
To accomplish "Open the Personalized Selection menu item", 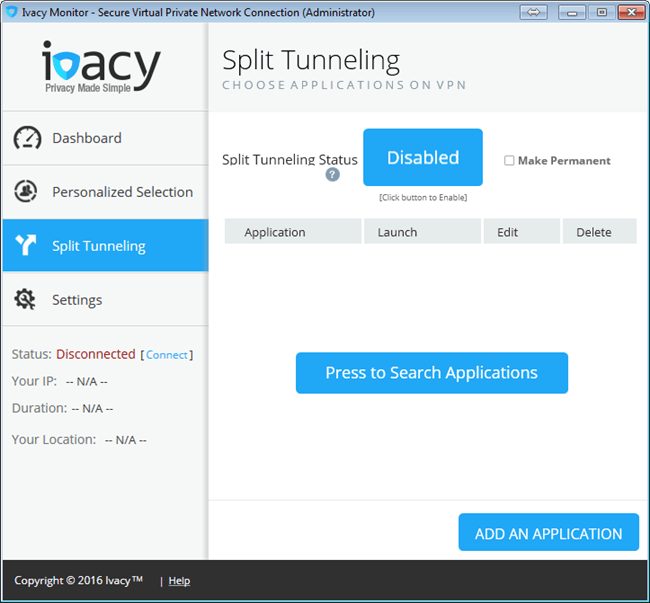I will (x=105, y=192).
